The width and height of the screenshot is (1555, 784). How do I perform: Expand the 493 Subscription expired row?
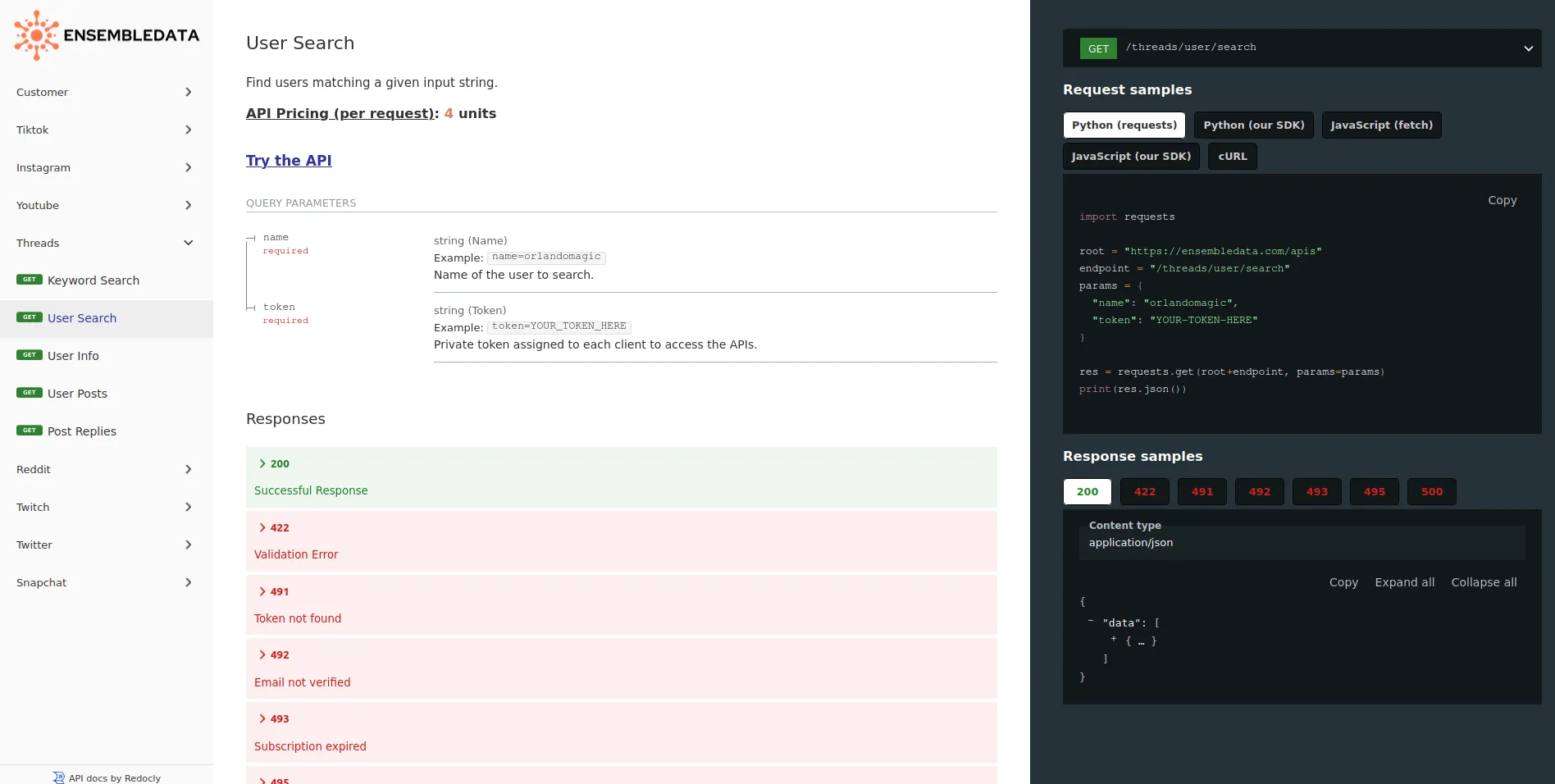point(621,732)
